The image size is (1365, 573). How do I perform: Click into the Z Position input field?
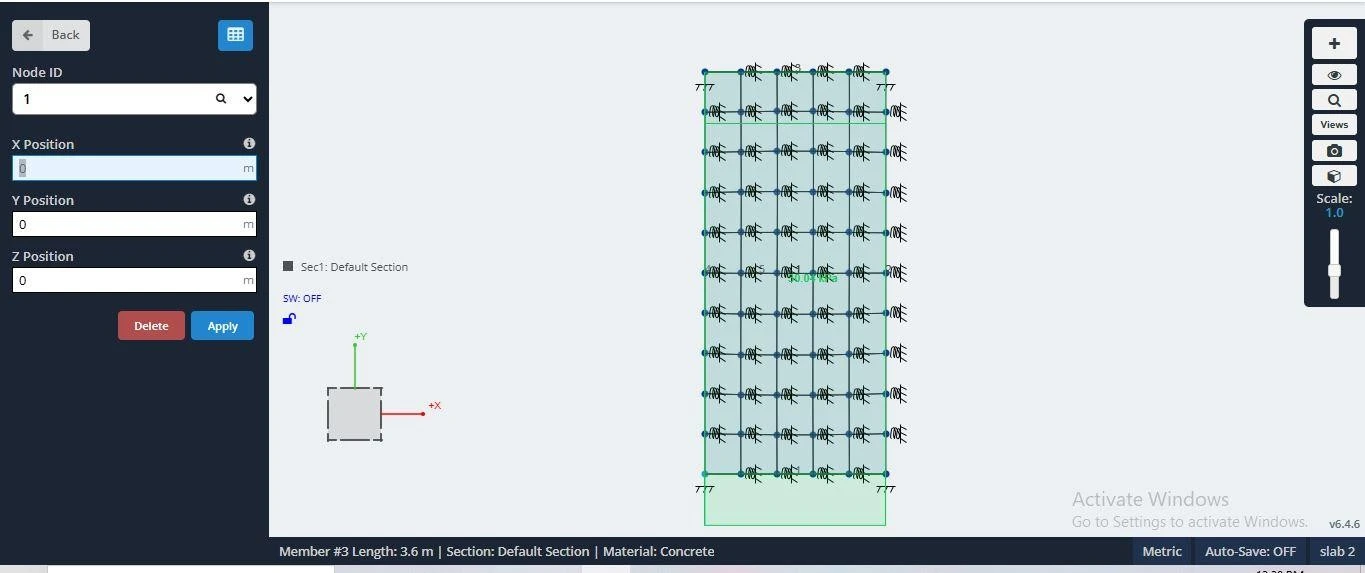[x=134, y=280]
